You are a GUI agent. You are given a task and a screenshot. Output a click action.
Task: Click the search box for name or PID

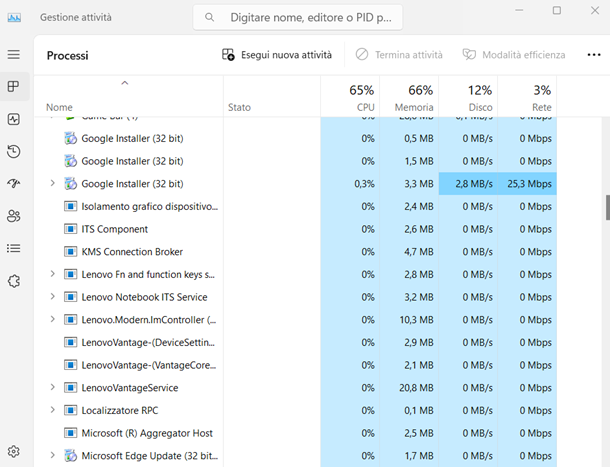(x=298, y=18)
